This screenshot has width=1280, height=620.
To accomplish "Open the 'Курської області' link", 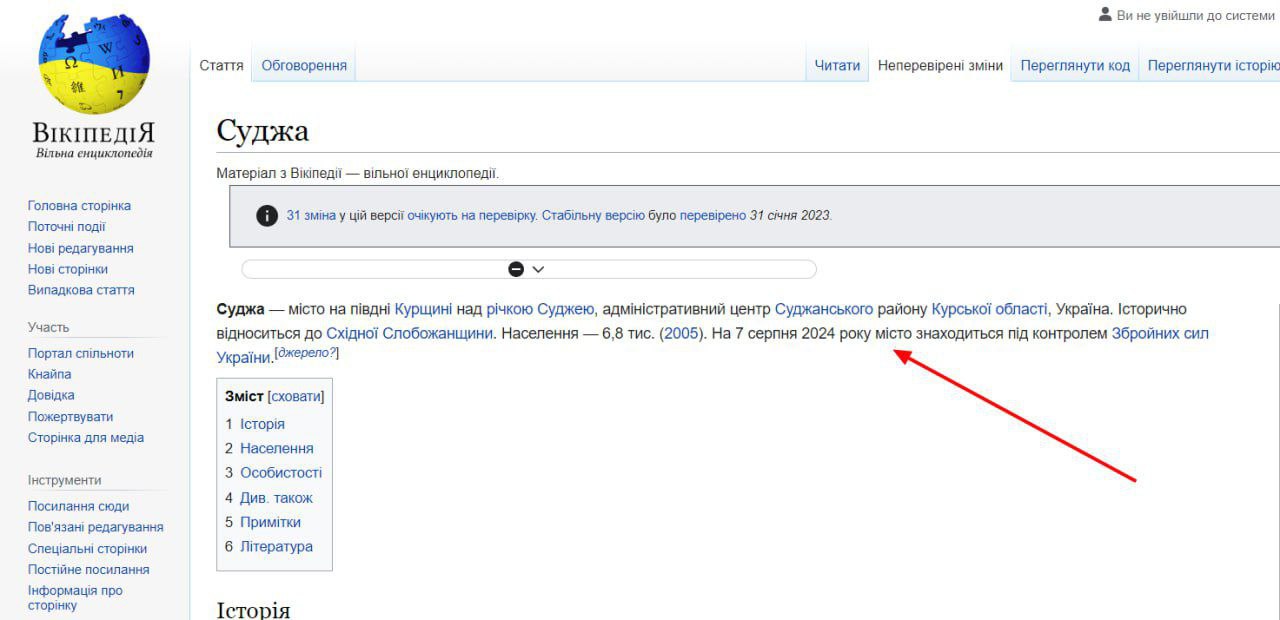I will tap(989, 309).
